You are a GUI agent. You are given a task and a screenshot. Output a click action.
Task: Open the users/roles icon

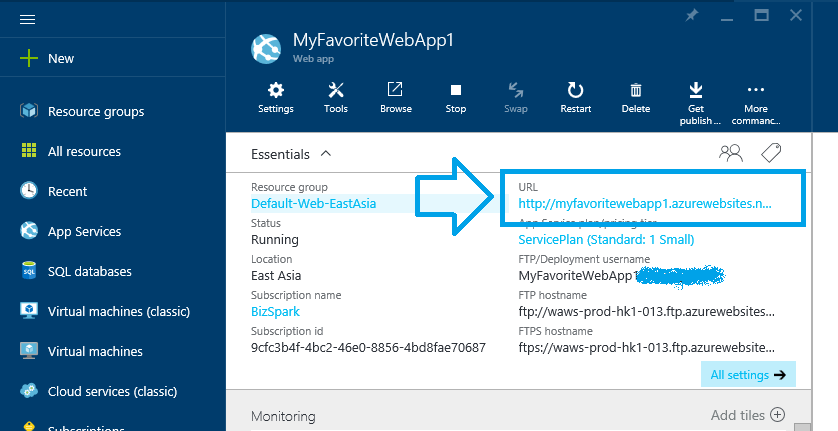coord(731,153)
